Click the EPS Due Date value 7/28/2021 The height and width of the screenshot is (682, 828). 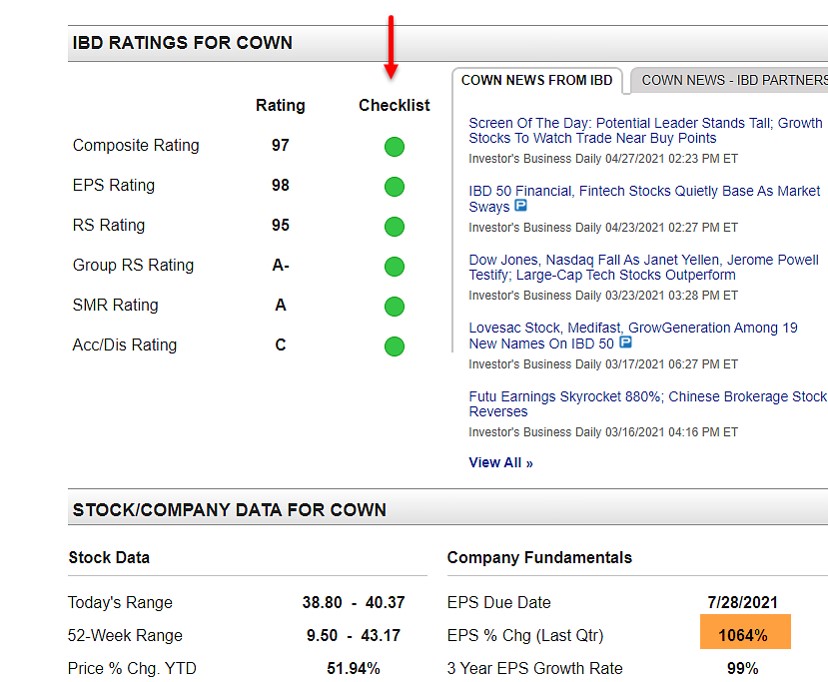(x=742, y=602)
